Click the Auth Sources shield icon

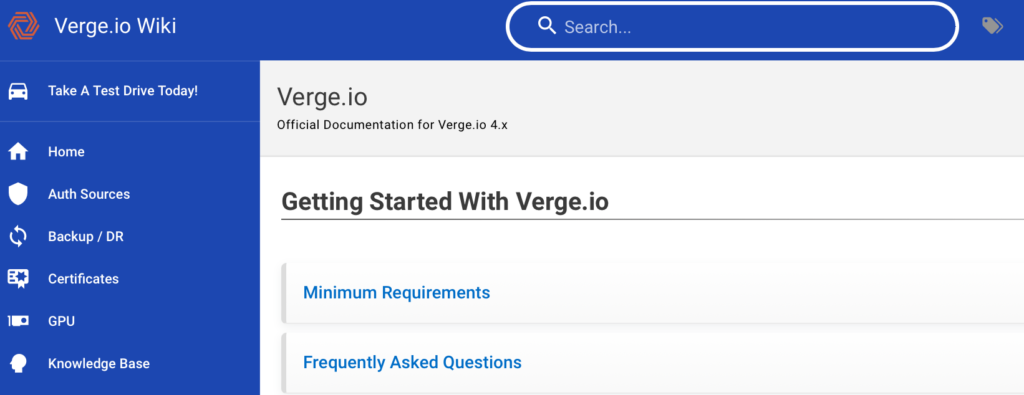click(18, 194)
